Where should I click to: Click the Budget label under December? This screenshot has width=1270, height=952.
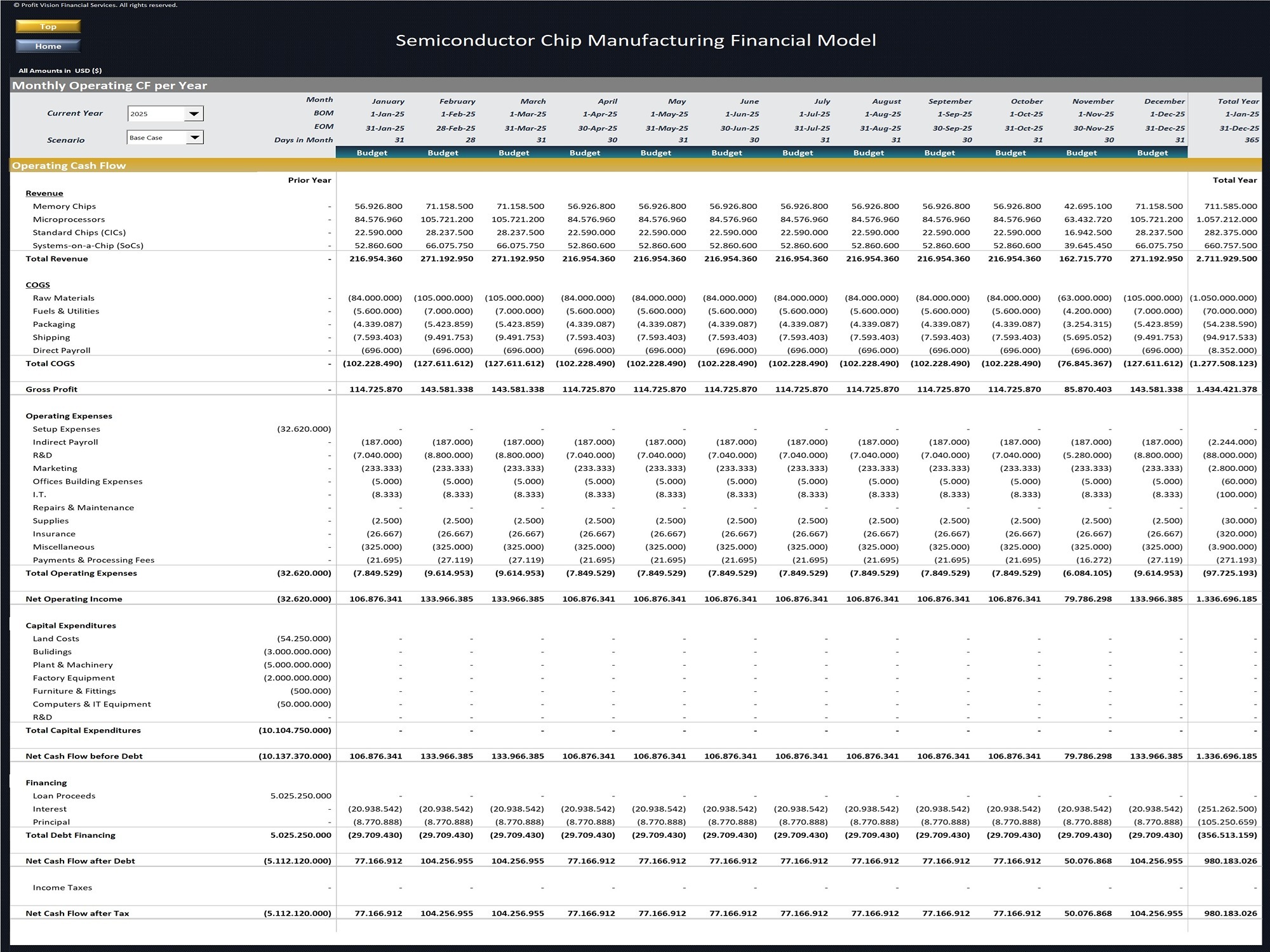(1153, 153)
